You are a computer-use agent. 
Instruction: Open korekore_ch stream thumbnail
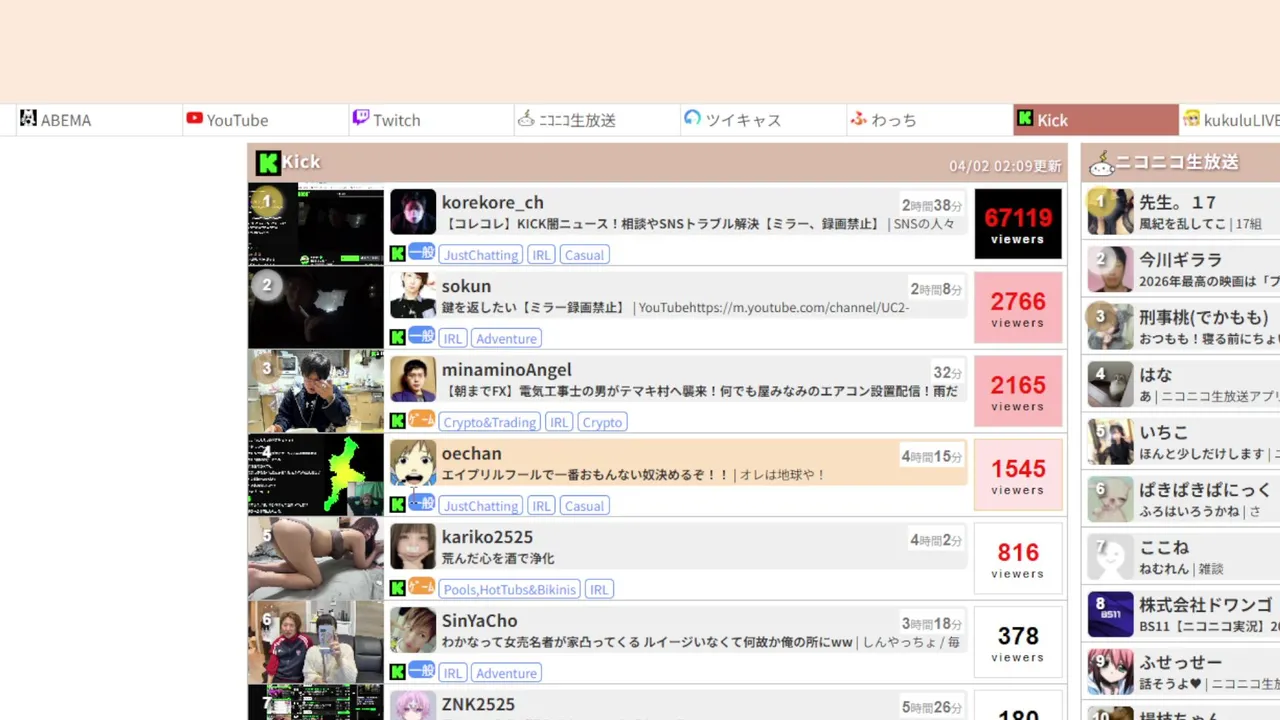click(x=316, y=224)
